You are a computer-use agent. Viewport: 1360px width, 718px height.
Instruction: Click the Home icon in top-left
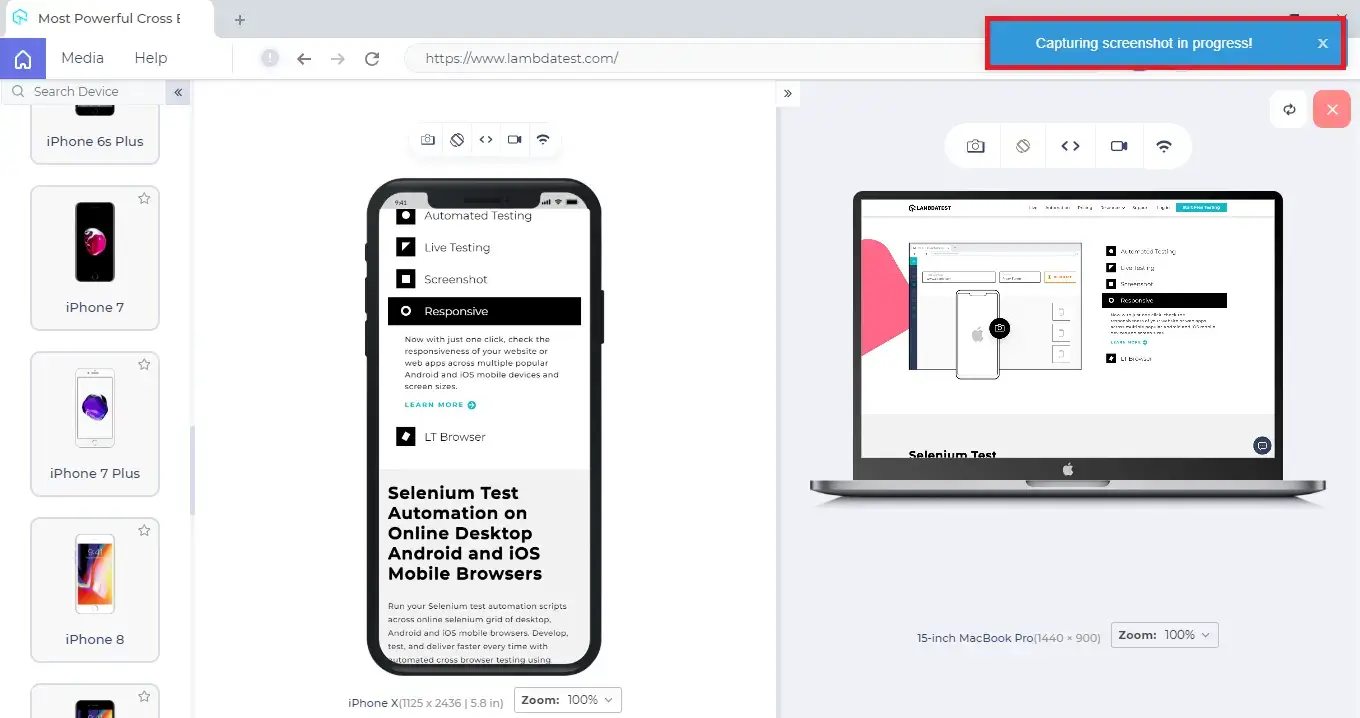[x=22, y=59]
